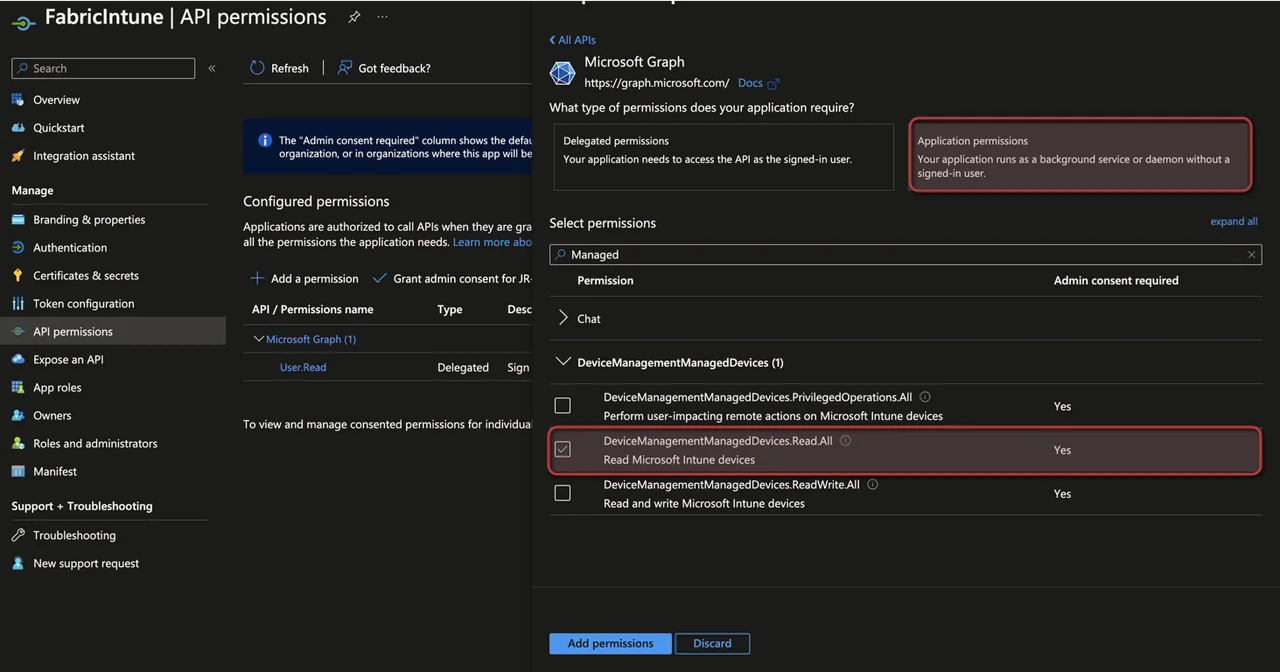Click the Microsoft Graph logo icon
The image size is (1280, 672).
563,73
